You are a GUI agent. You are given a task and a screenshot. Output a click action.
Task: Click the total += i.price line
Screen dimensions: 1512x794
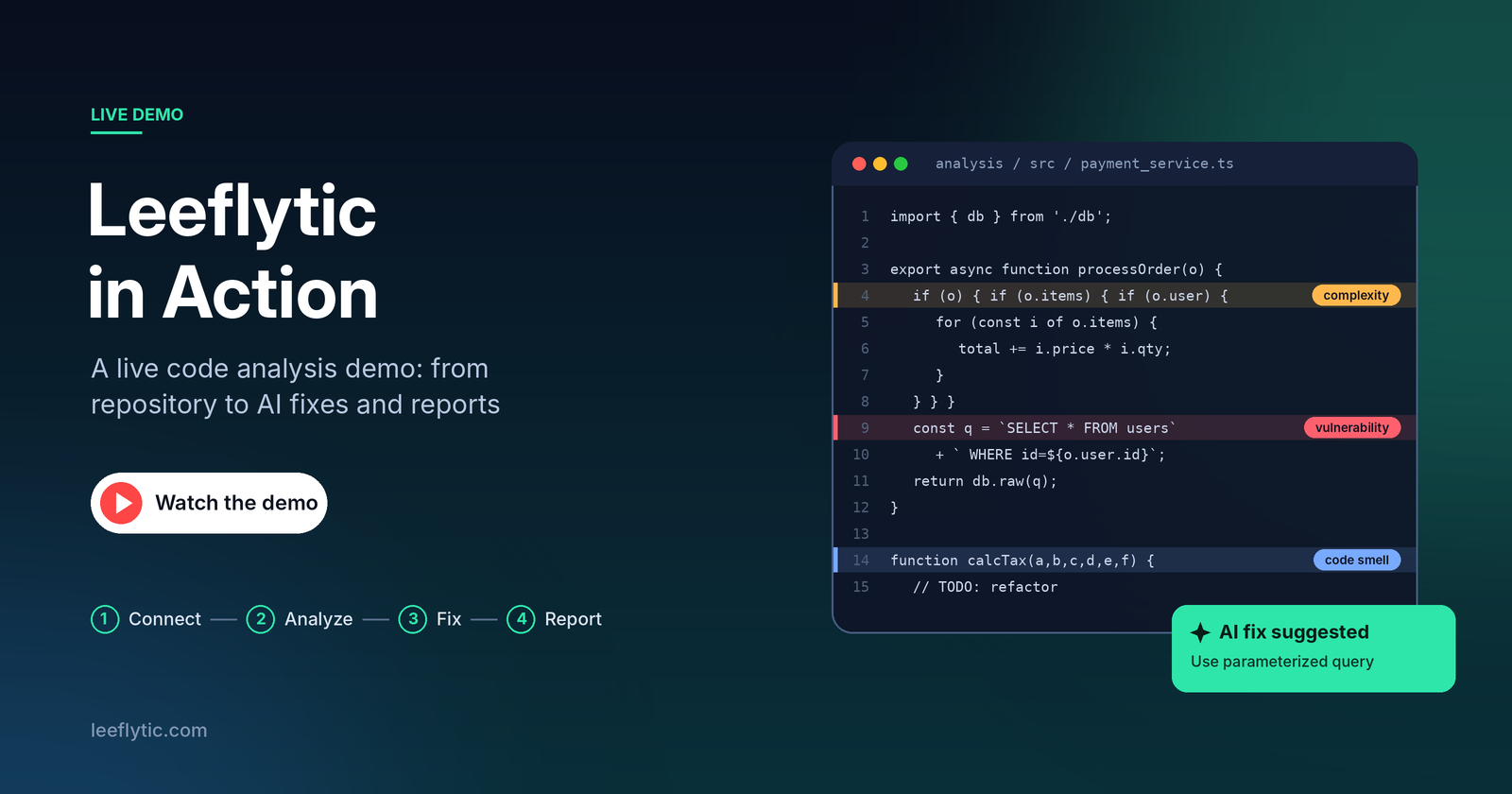tap(1065, 349)
